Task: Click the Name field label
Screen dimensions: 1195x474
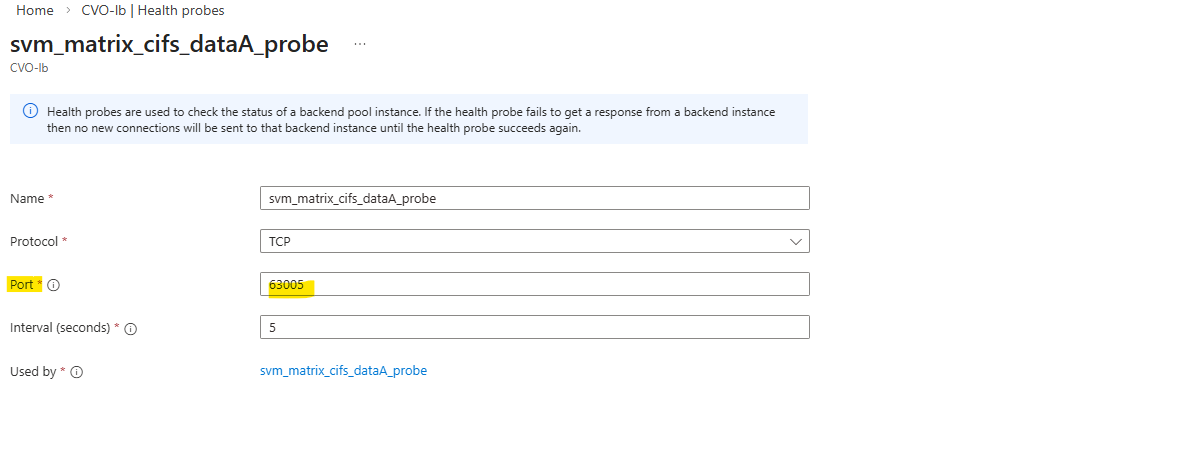Action: pos(27,198)
